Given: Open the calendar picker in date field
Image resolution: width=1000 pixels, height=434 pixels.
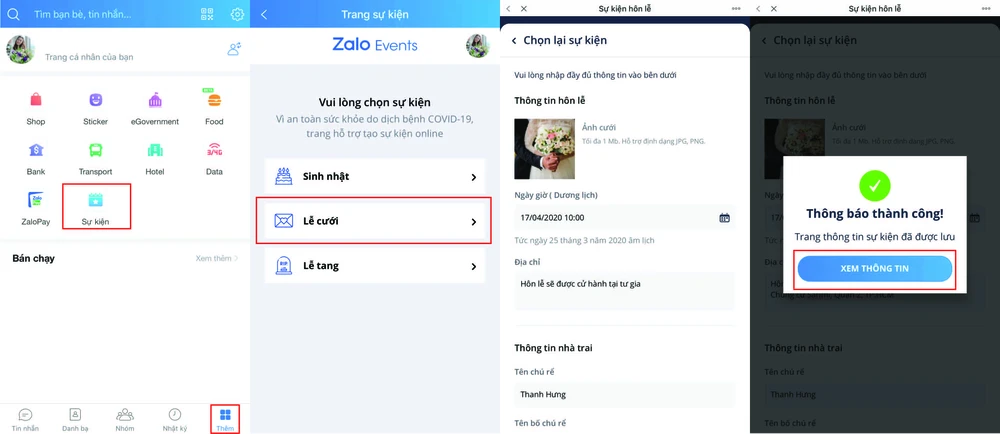Looking at the screenshot, I should point(724,218).
